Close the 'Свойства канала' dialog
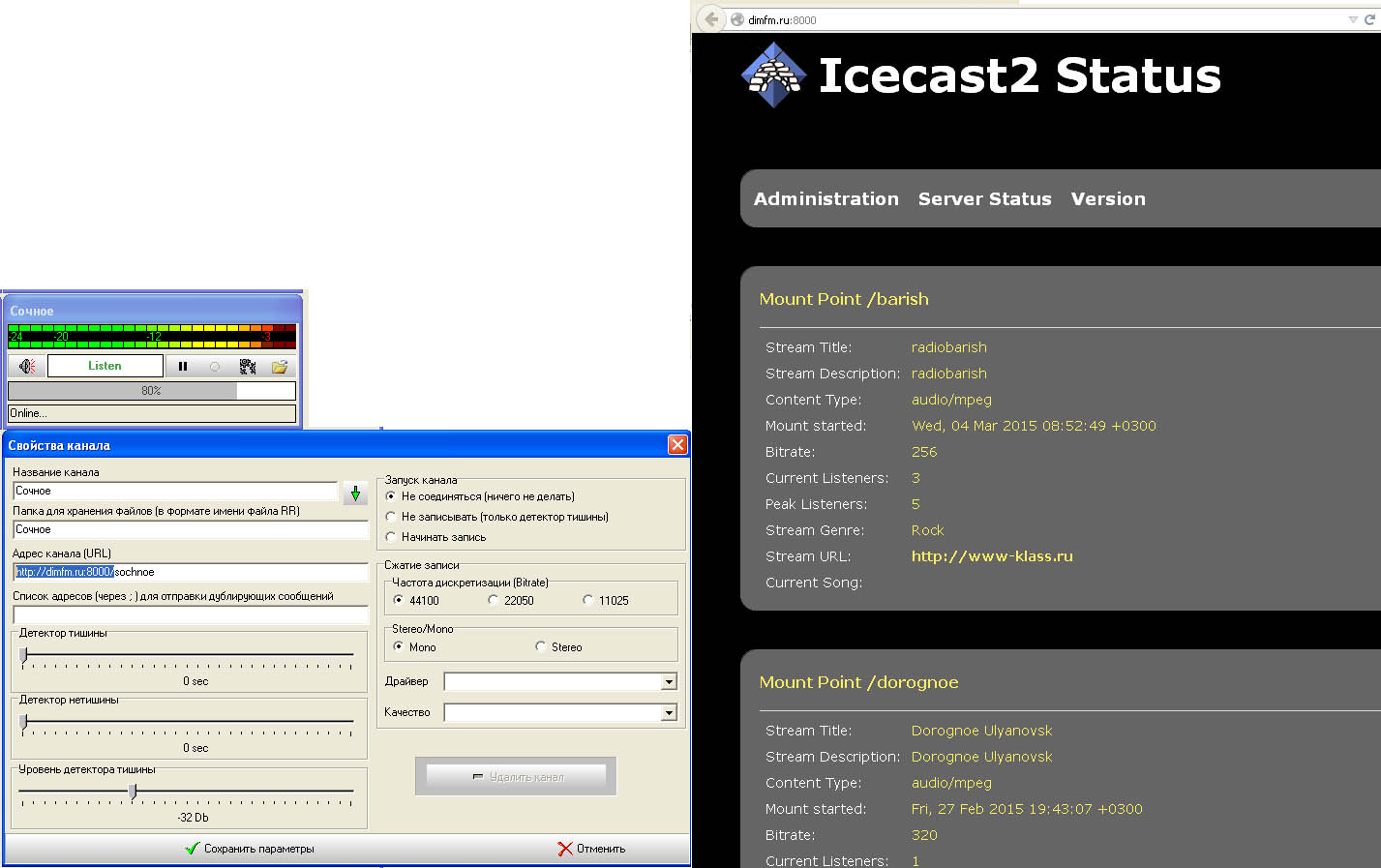Screen dimensions: 1381x868 tap(677, 444)
